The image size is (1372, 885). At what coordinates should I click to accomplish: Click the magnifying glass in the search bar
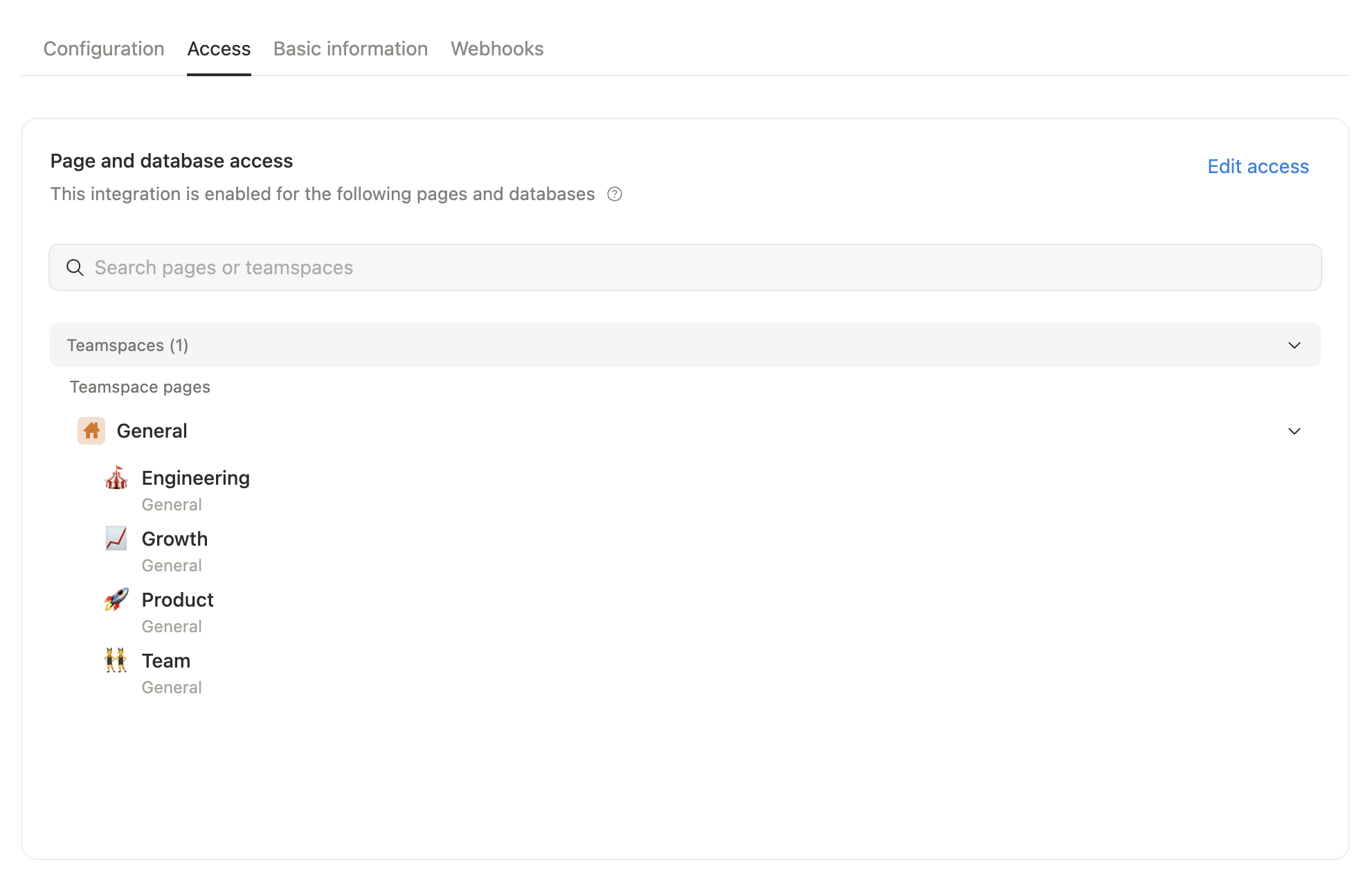click(x=75, y=267)
